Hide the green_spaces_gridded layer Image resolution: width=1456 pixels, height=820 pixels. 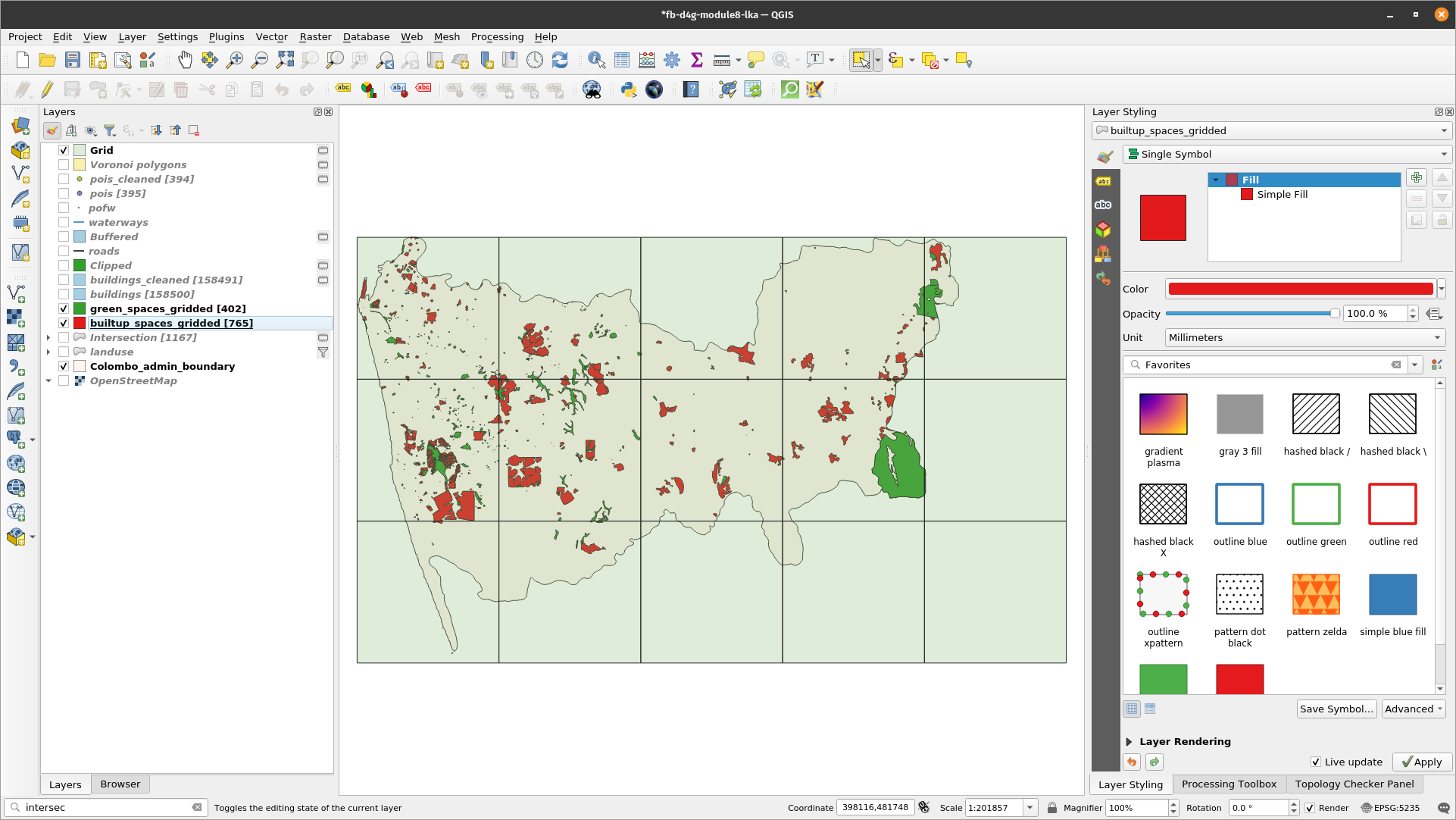(x=64, y=308)
